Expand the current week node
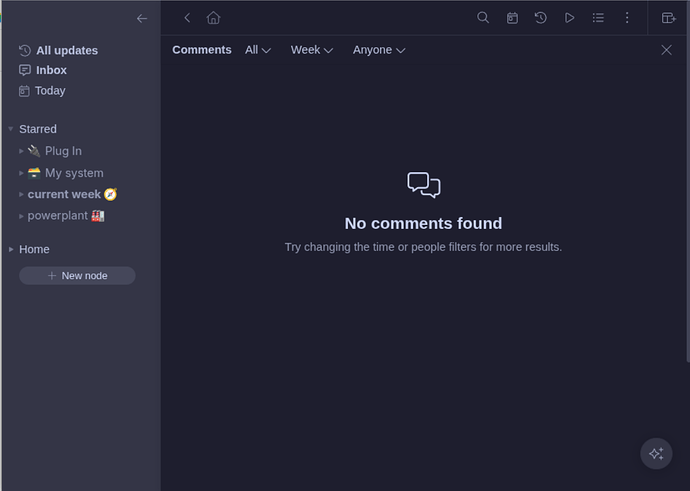690x491 pixels. coord(21,194)
